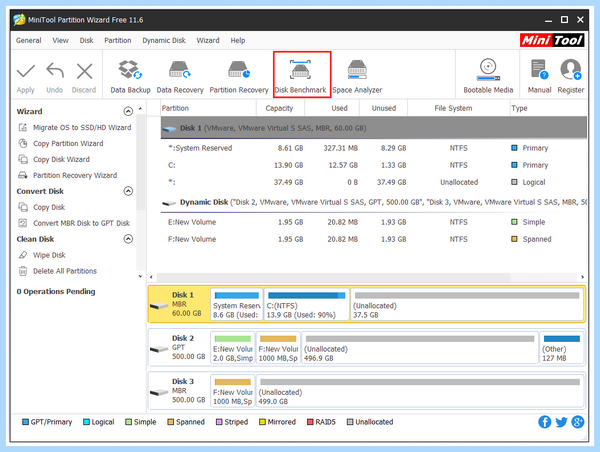Image resolution: width=600 pixels, height=452 pixels.
Task: Select System Reserved block in disk map
Action: click(x=236, y=305)
